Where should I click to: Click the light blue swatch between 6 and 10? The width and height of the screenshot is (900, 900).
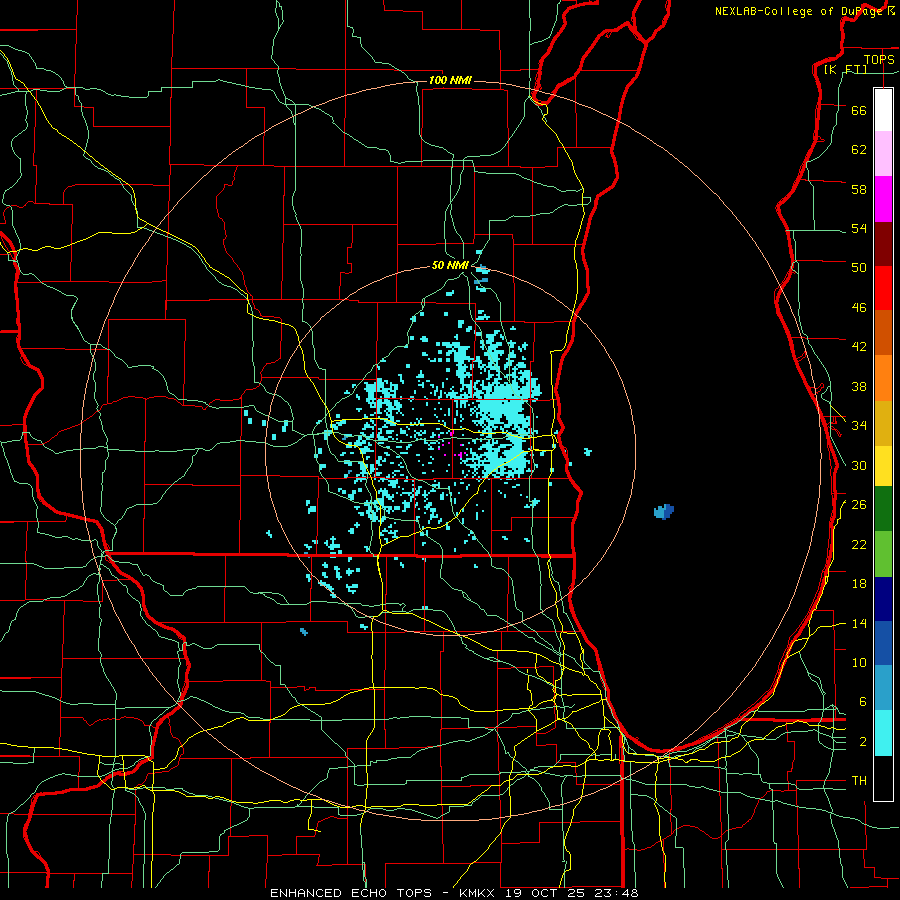tap(883, 688)
